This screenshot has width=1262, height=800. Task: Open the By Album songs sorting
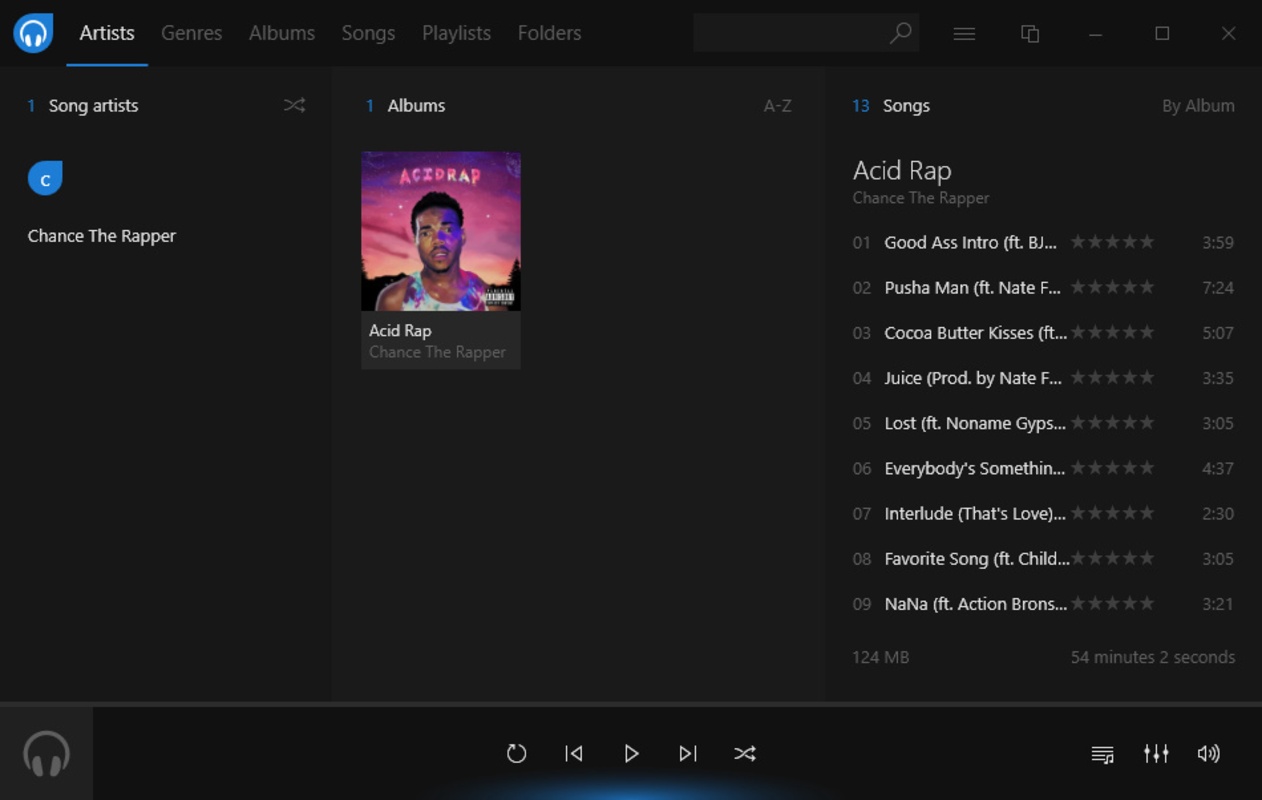pos(1198,106)
